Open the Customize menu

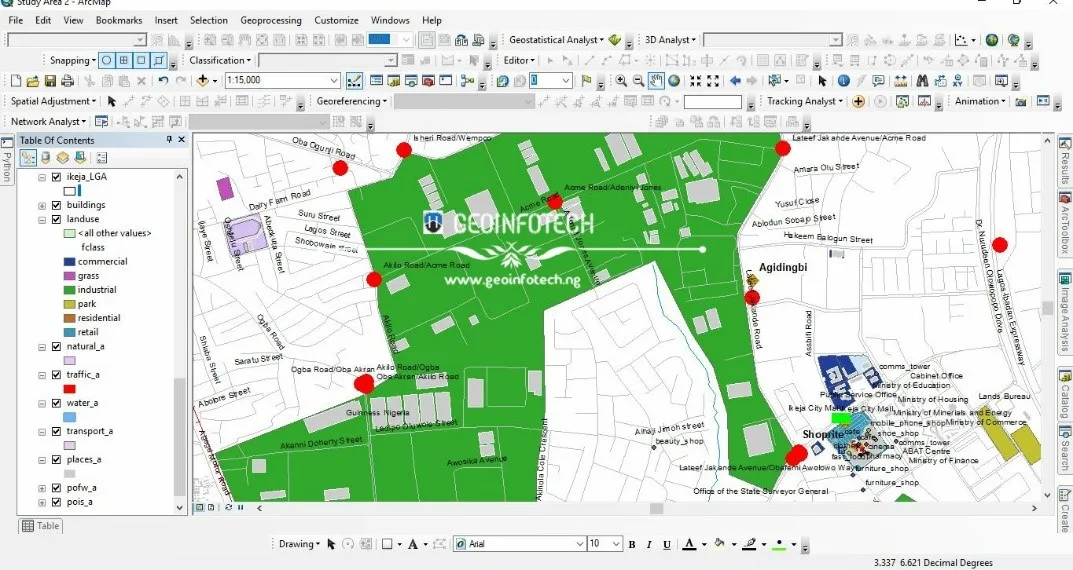pyautogui.click(x=336, y=21)
